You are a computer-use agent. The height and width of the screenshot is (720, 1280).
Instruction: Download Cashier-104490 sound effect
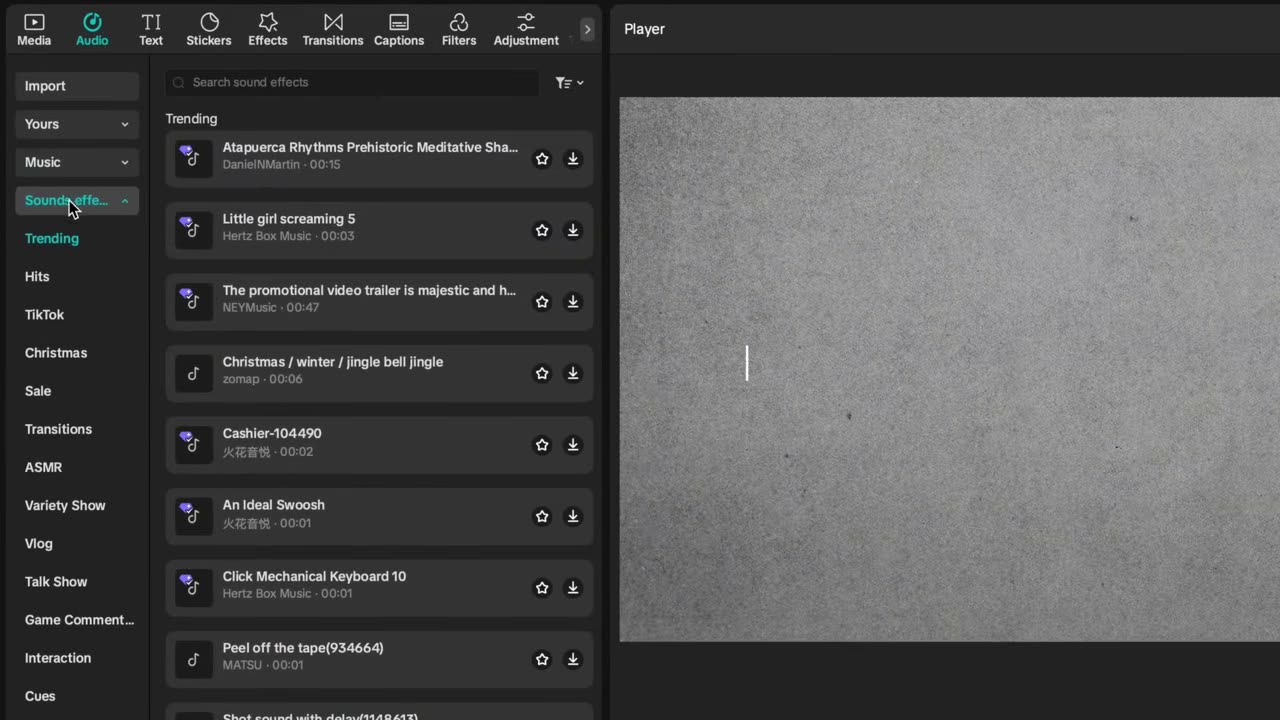tap(573, 444)
